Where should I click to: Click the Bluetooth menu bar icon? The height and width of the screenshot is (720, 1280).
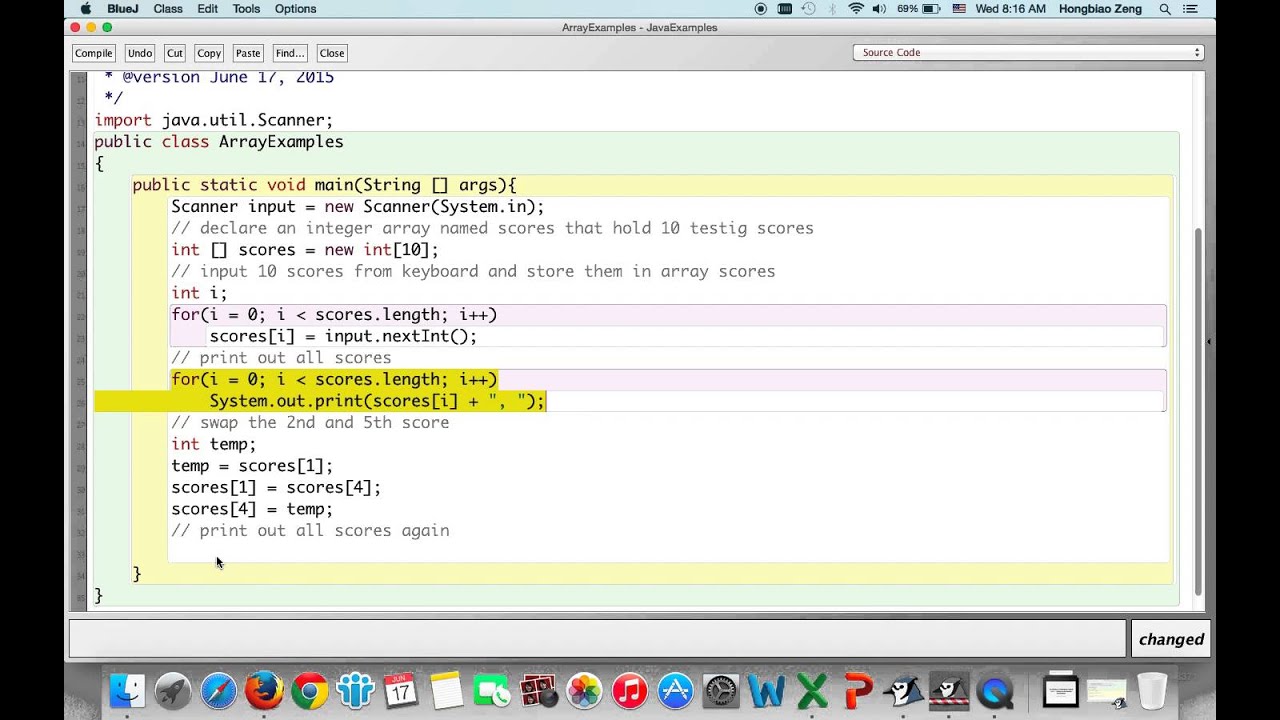(x=833, y=9)
